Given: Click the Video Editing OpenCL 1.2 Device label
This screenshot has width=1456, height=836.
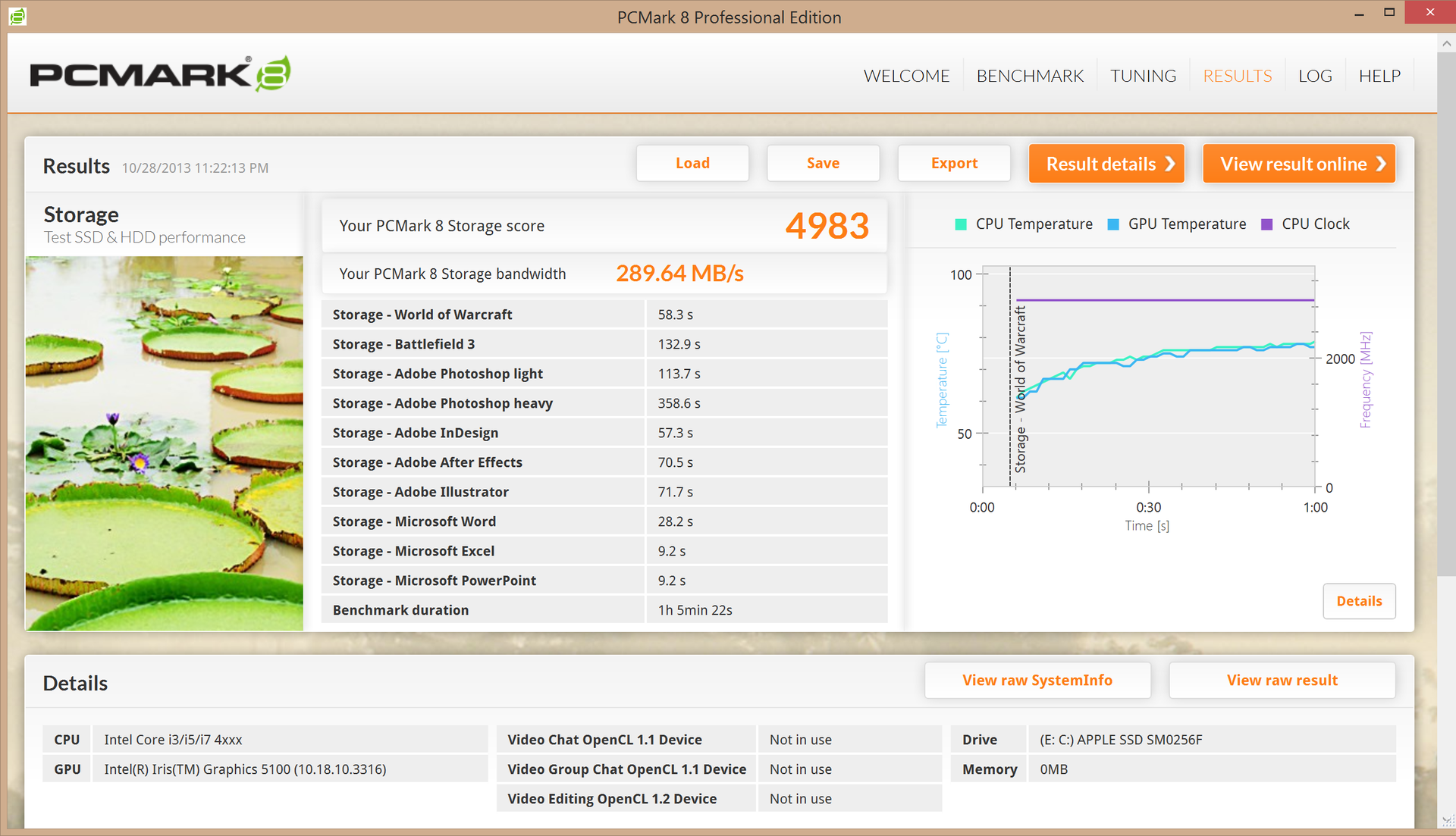Looking at the screenshot, I should 612,799.
